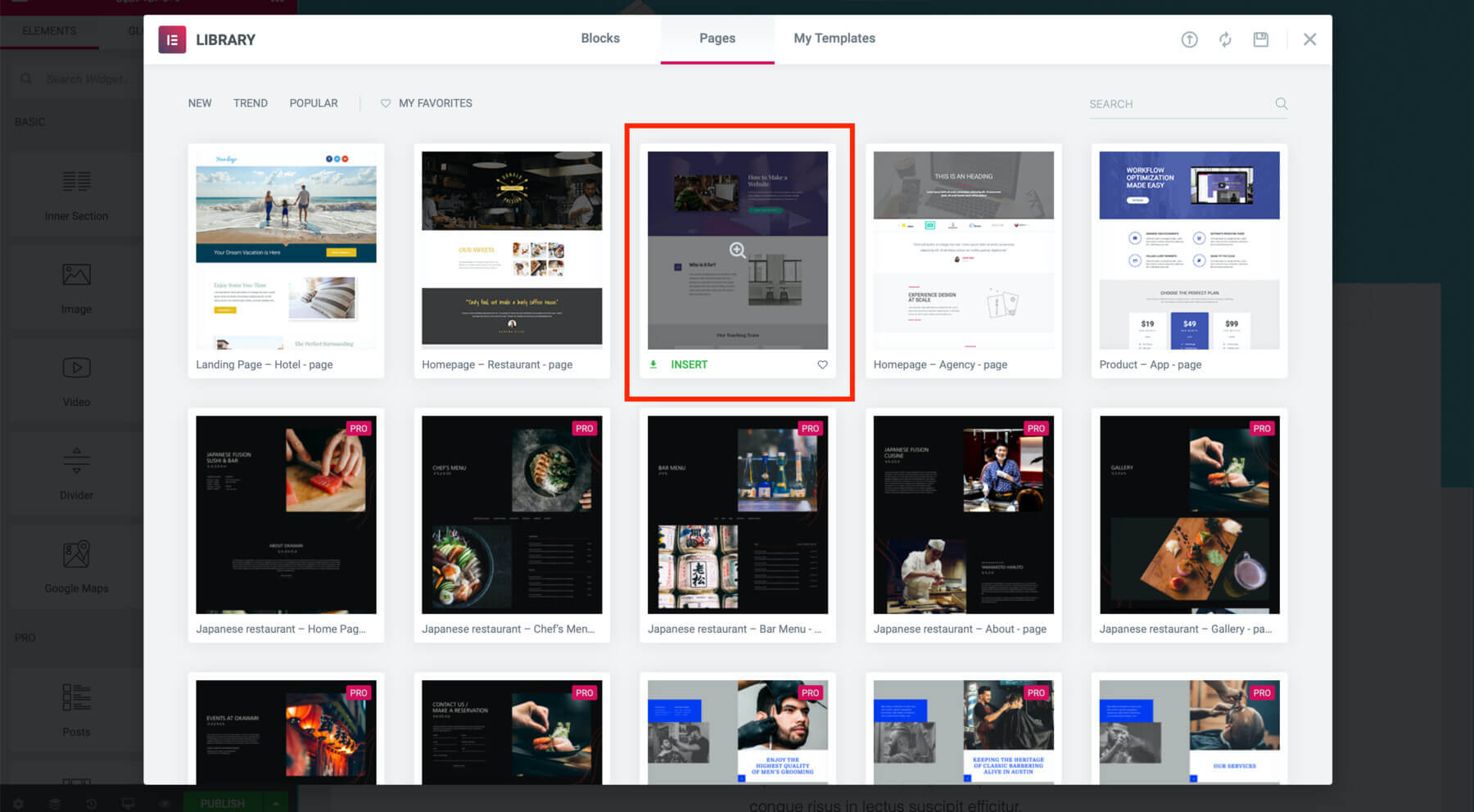Click the search magnifier icon in Library
Viewport: 1474px width, 812px height.
(x=1282, y=104)
